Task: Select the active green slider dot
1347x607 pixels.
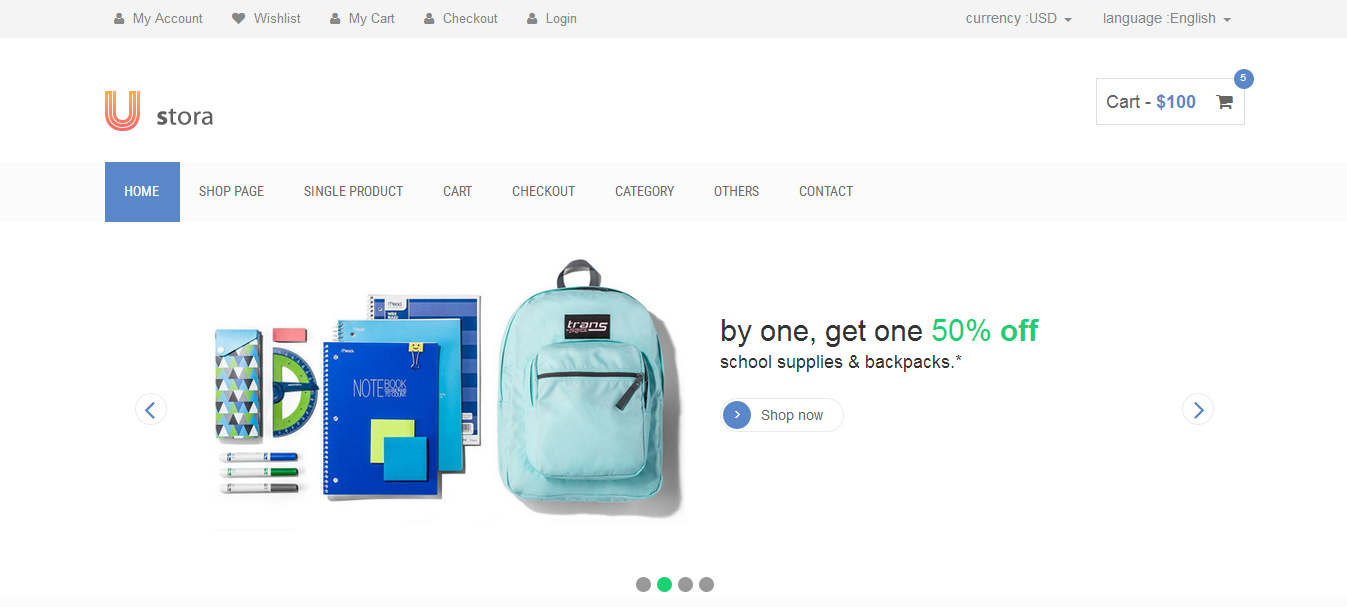Action: 664,584
